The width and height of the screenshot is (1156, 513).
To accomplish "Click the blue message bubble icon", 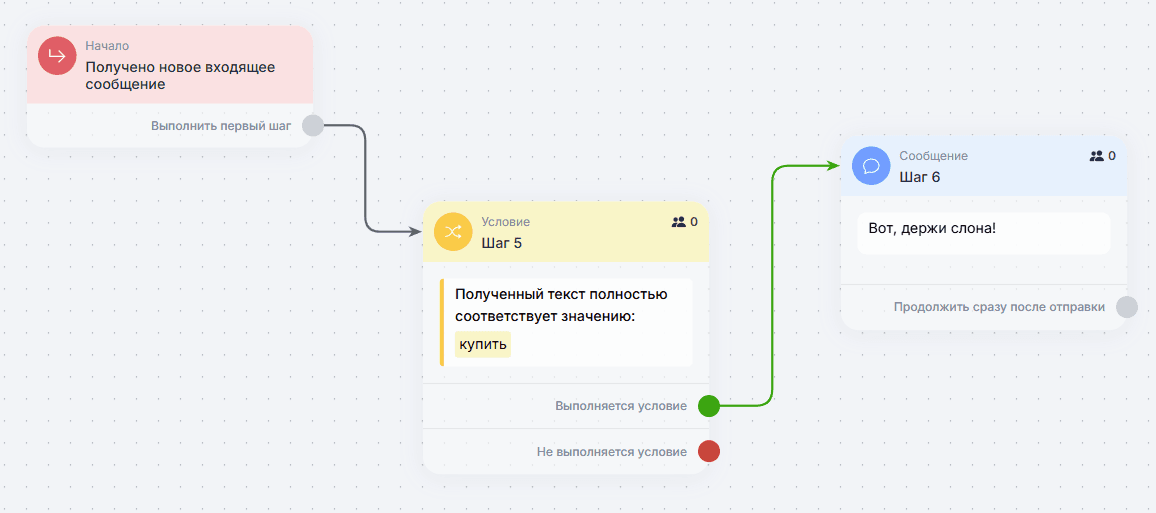I will coord(871,165).
